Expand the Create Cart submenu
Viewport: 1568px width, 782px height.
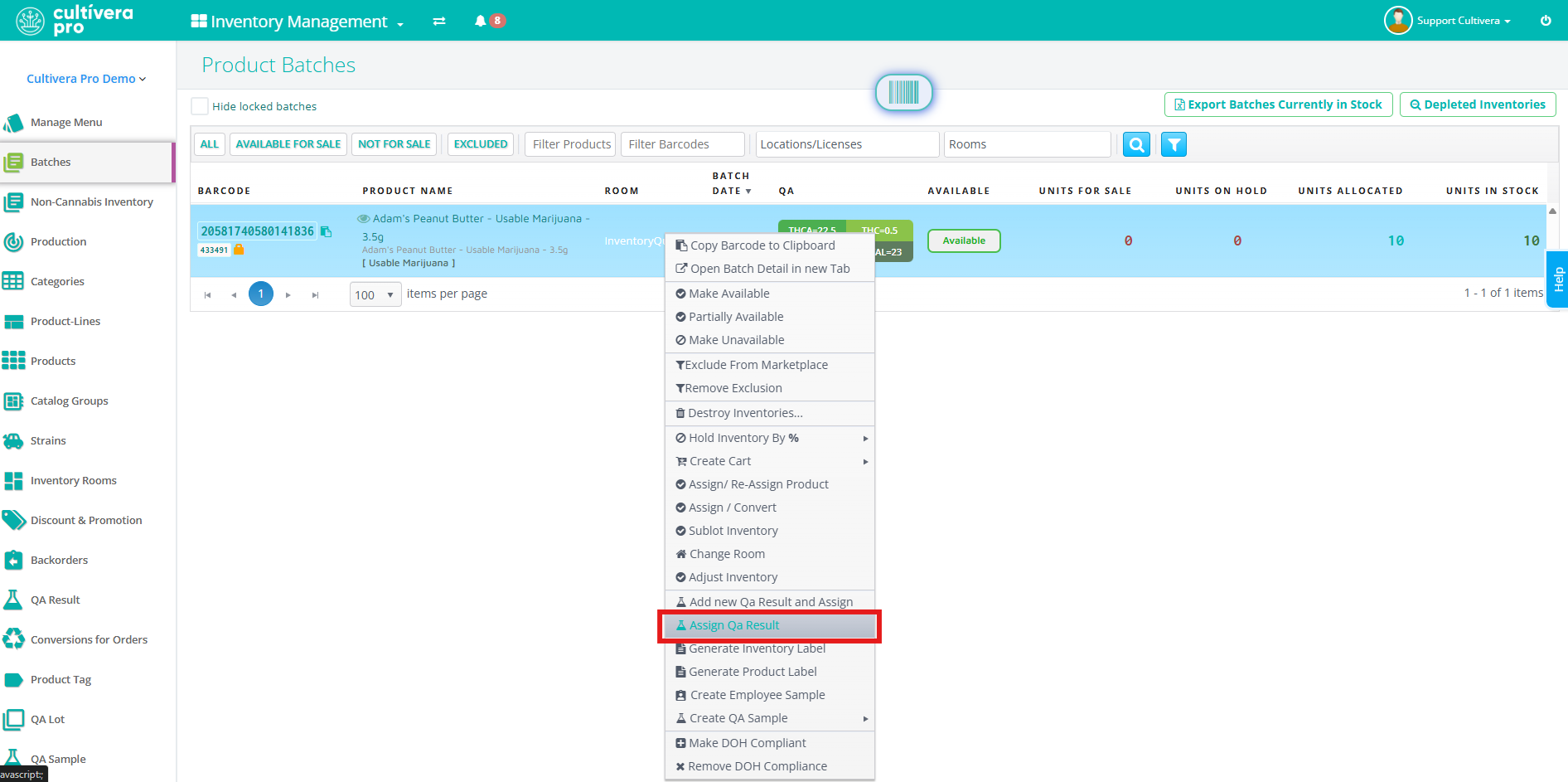pos(770,461)
